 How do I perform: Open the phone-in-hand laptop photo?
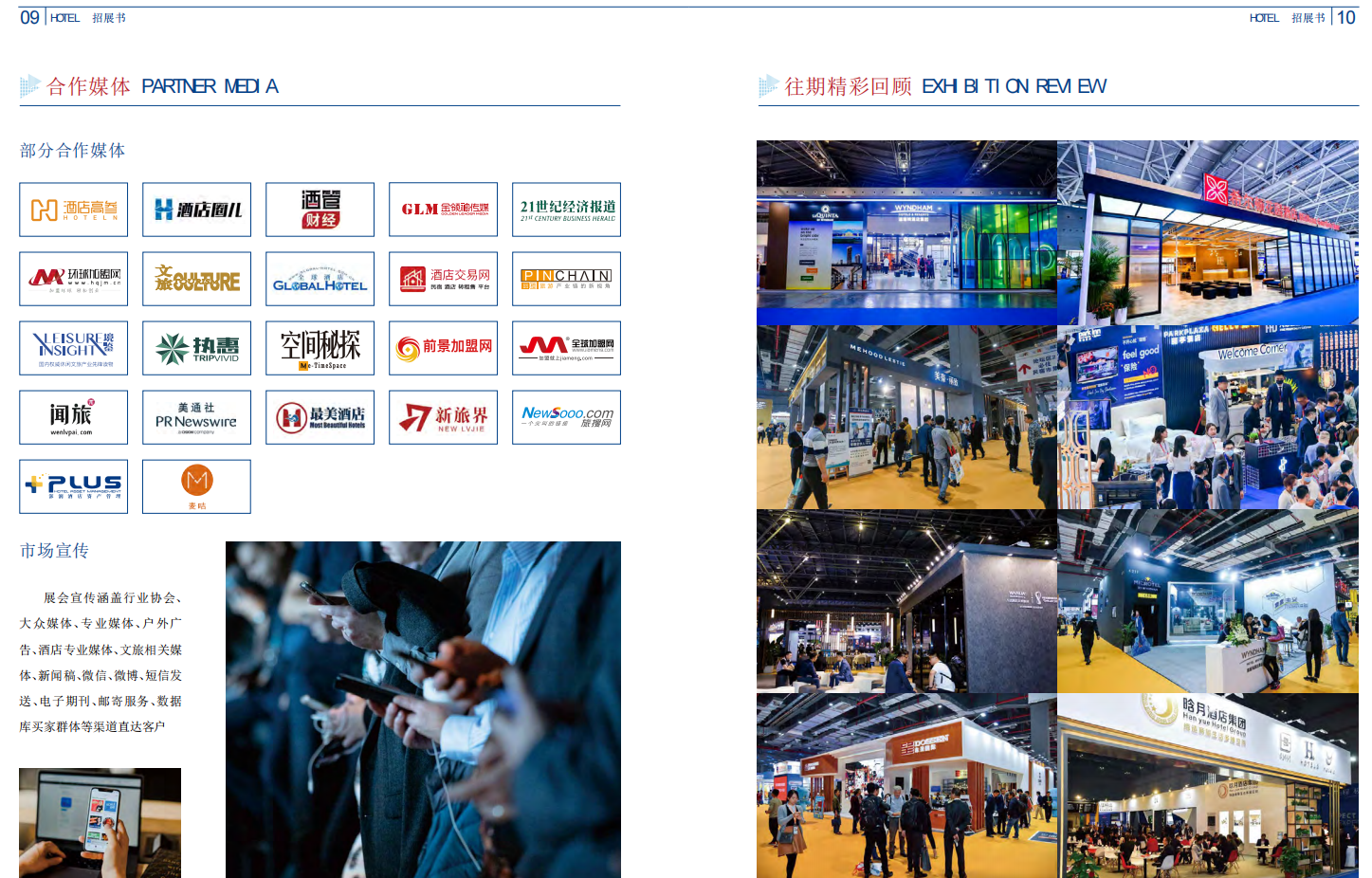tap(100, 823)
